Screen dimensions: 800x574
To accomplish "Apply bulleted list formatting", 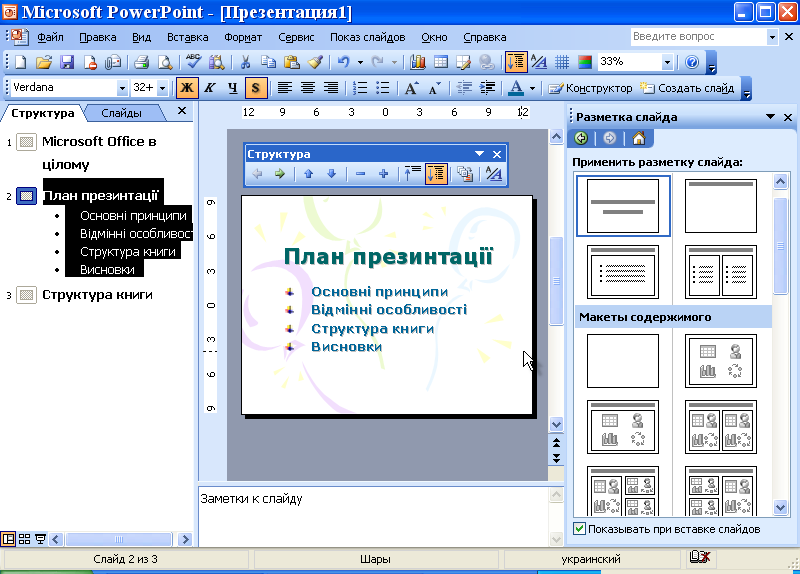I will [383, 88].
